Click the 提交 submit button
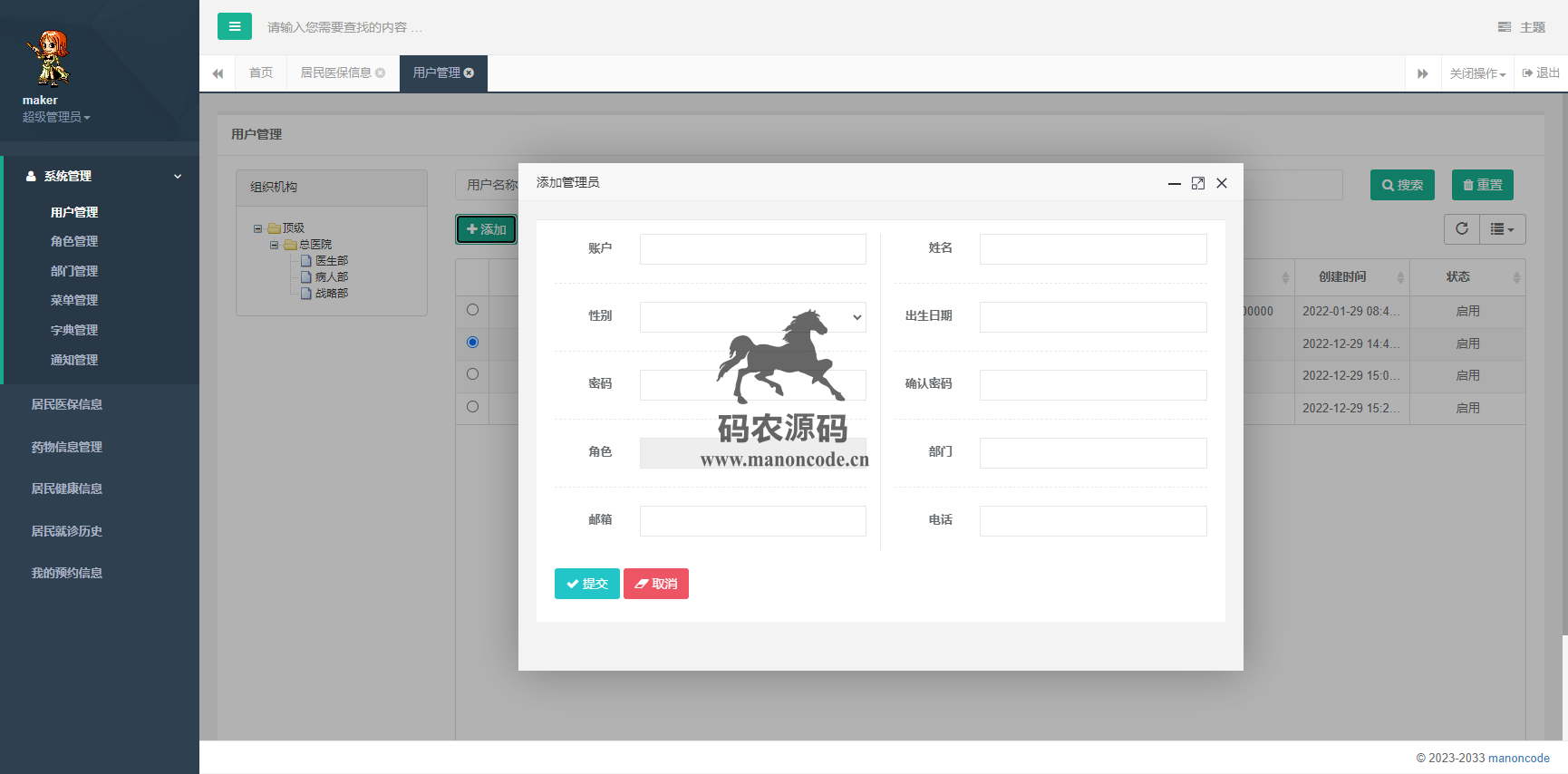 (x=586, y=584)
